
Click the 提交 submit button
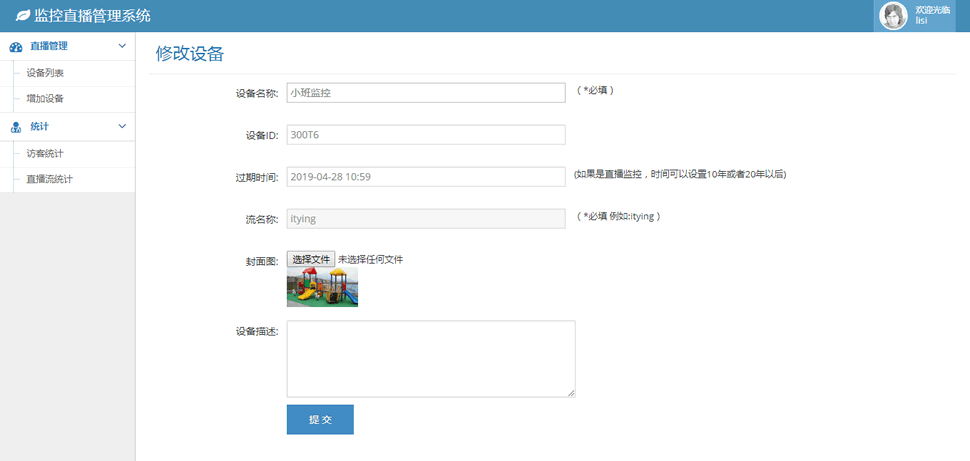pyautogui.click(x=320, y=420)
